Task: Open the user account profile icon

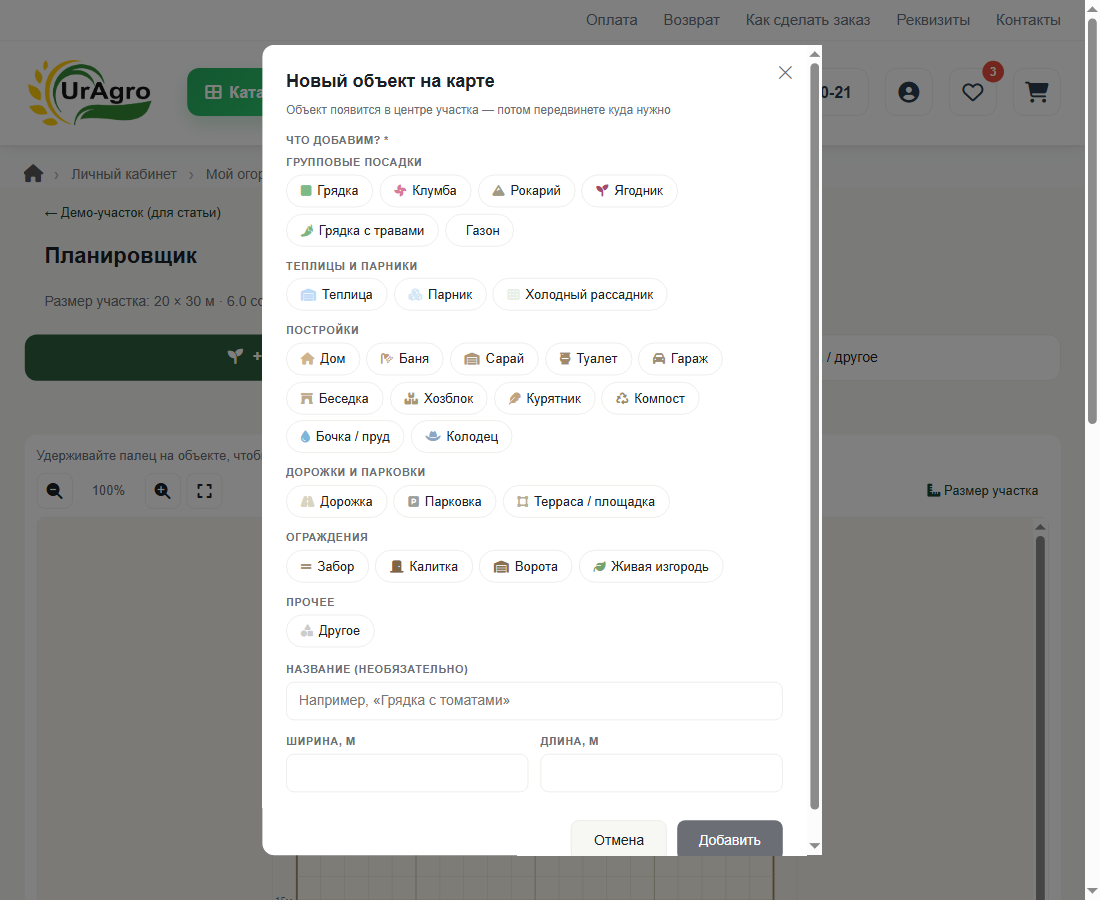Action: coord(908,92)
